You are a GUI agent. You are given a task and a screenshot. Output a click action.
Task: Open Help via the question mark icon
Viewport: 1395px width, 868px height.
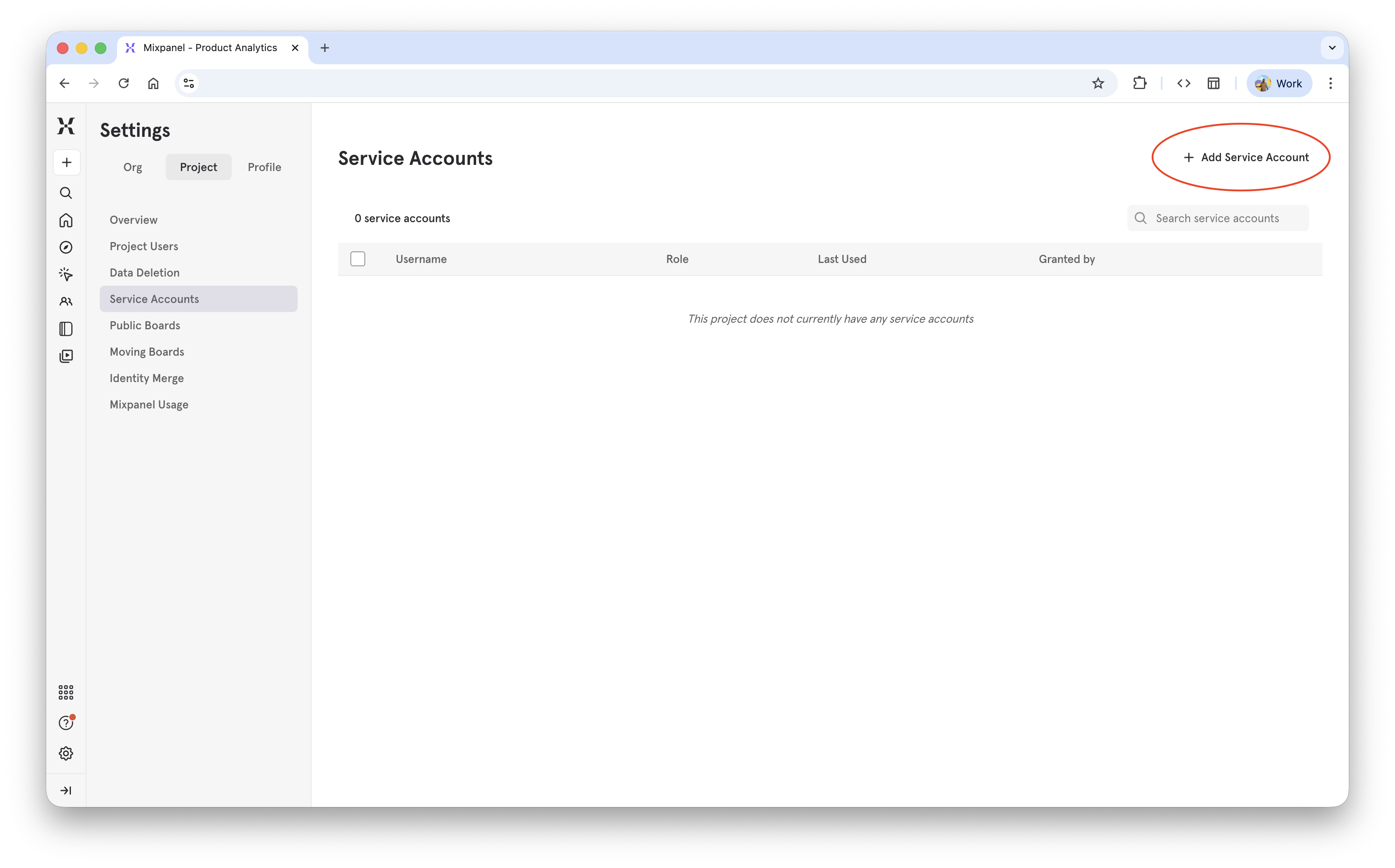click(x=66, y=723)
